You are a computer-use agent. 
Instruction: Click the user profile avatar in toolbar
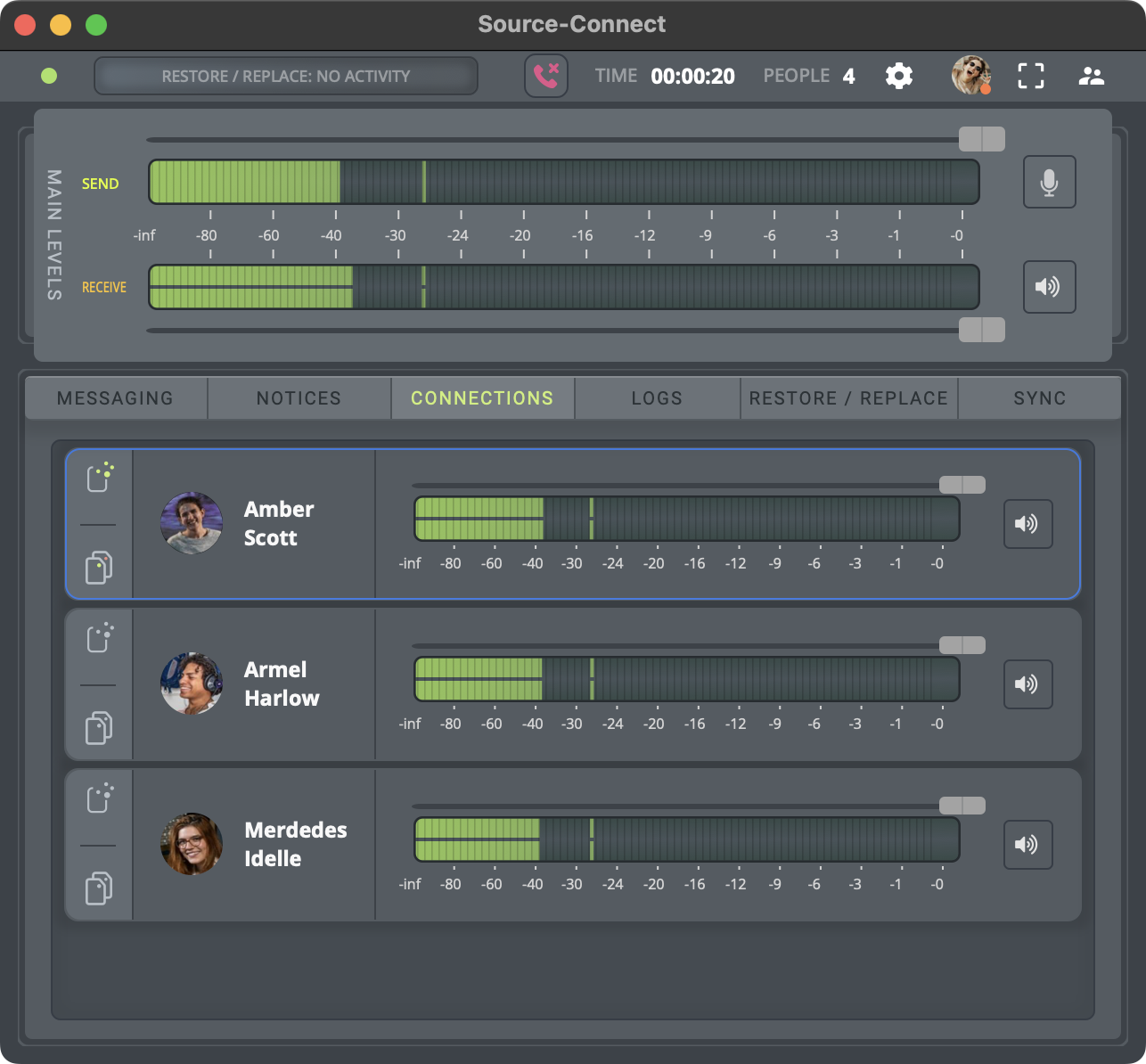pos(970,75)
